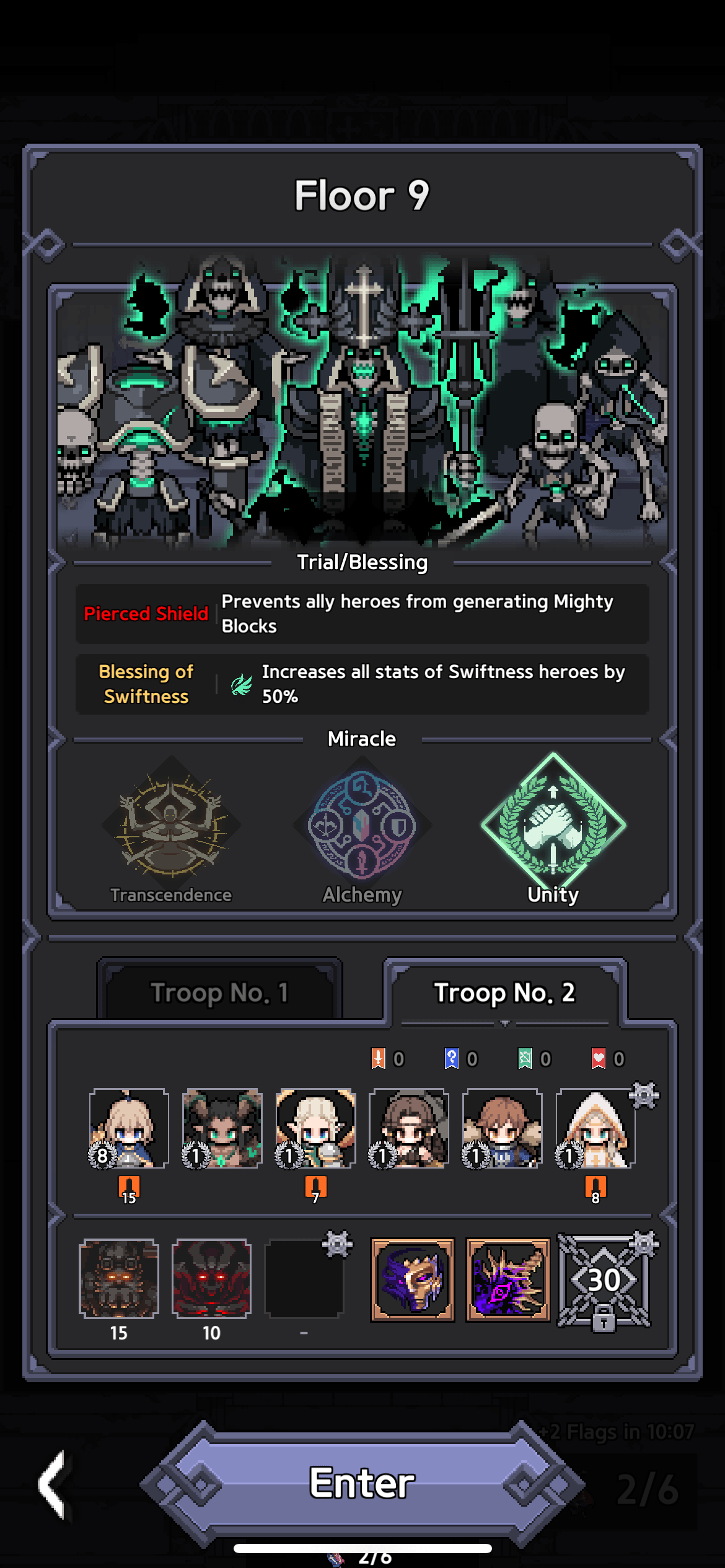Switch to Troop No. 1 tab
Viewport: 725px width, 1568px height.
click(x=219, y=992)
